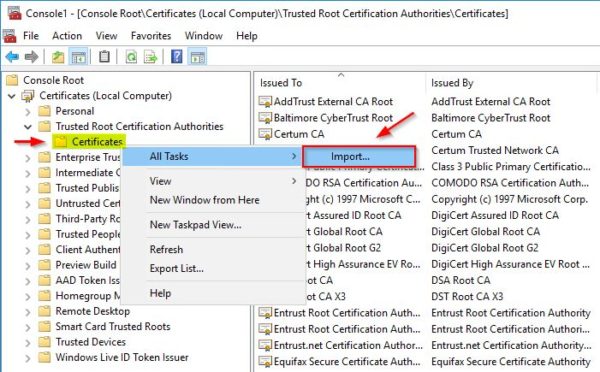Open the Favorites menu
This screenshot has width=600, height=372.
pyautogui.click(x=151, y=36)
